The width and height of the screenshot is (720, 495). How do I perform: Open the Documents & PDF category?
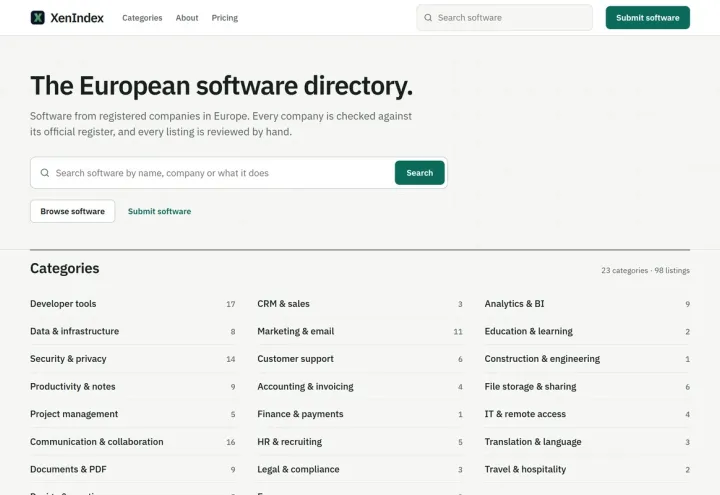(133, 469)
